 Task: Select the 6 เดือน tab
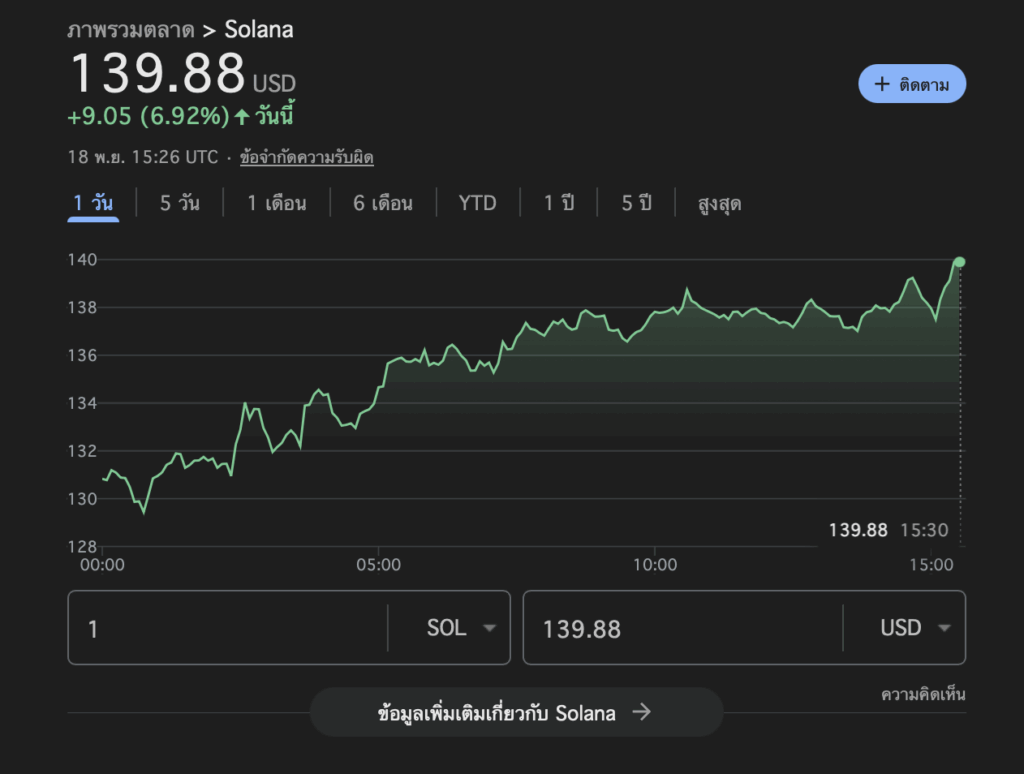pos(383,203)
